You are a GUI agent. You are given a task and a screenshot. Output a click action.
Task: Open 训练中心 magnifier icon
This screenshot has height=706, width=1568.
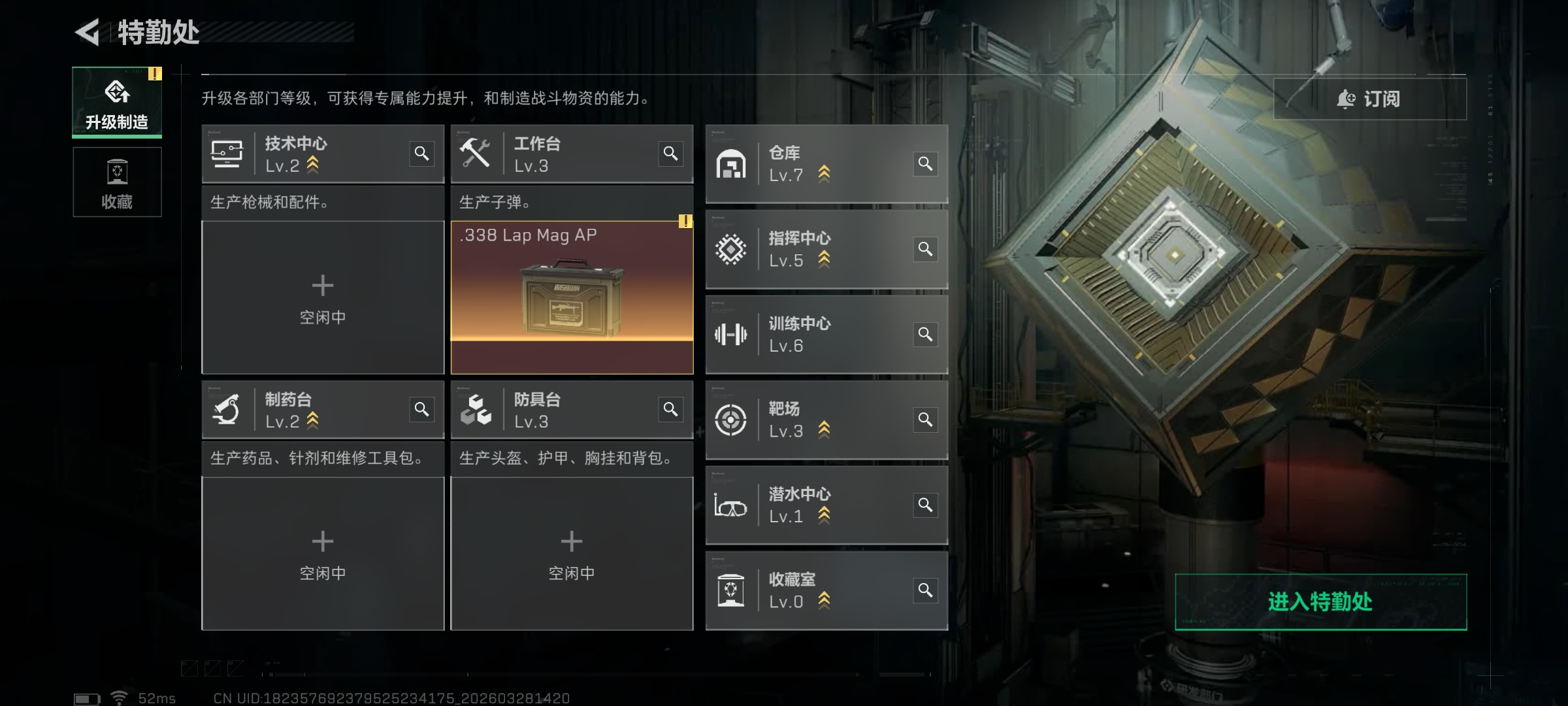[x=926, y=335]
